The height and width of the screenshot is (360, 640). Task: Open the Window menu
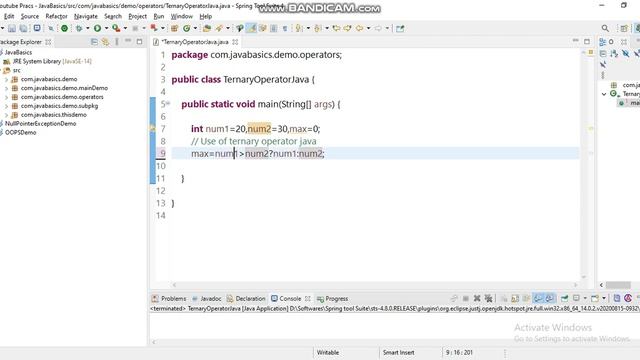(182, 16)
